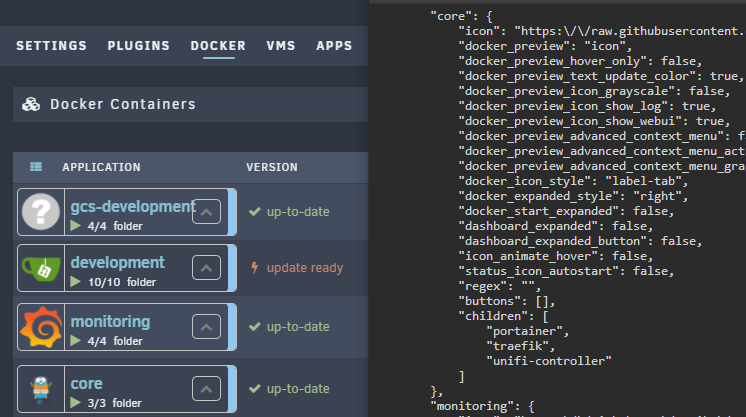Select the DOCKER tab
This screenshot has height=417, width=746.
[218, 46]
